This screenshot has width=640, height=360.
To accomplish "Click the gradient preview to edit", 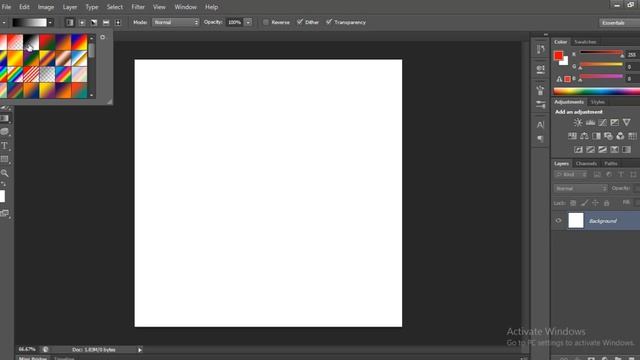I will pos(29,22).
